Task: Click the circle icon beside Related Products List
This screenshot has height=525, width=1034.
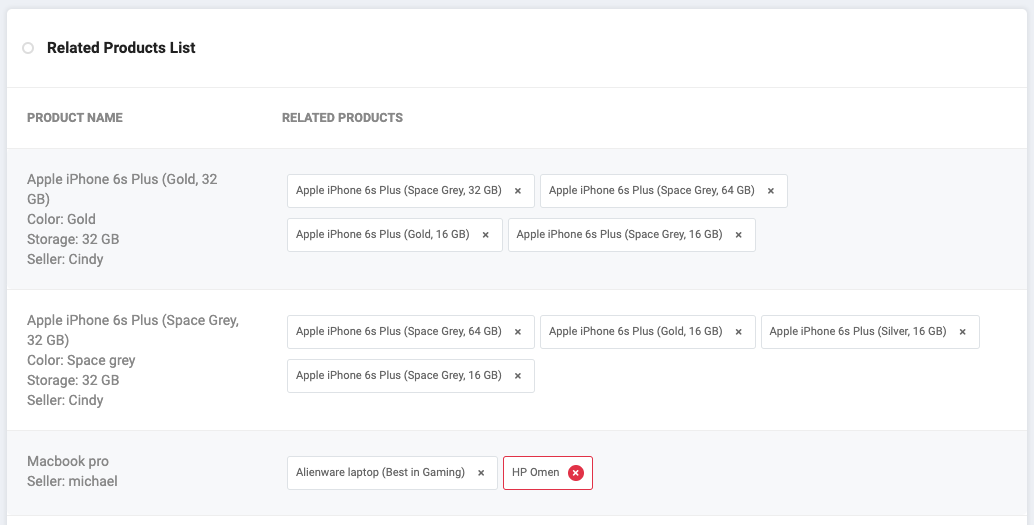Action: point(28,48)
